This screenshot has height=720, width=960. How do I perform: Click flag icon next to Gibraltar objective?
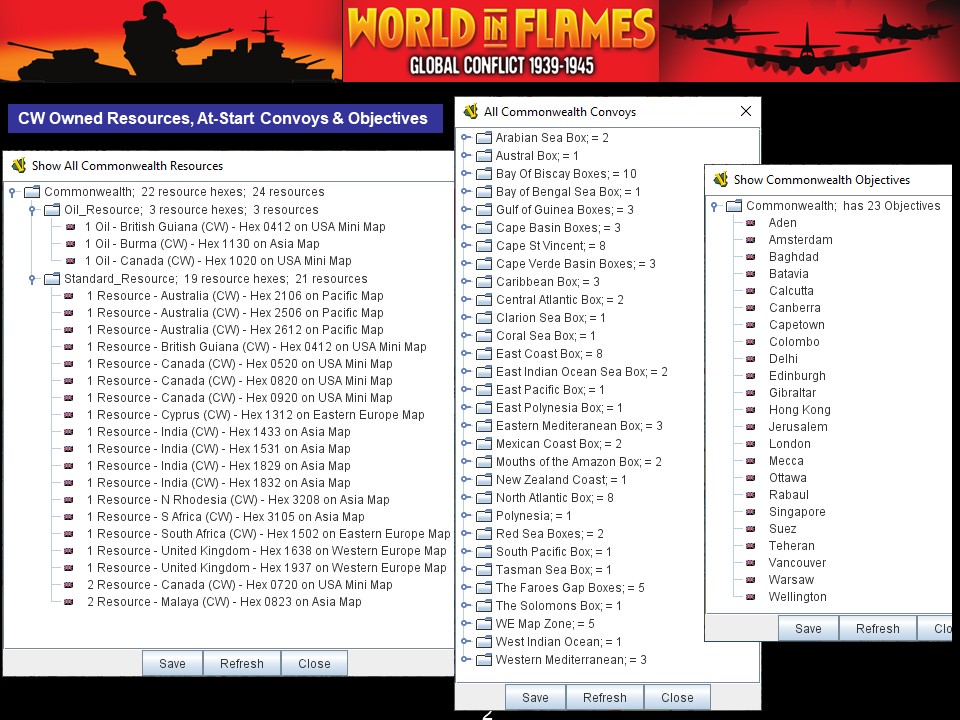751,393
